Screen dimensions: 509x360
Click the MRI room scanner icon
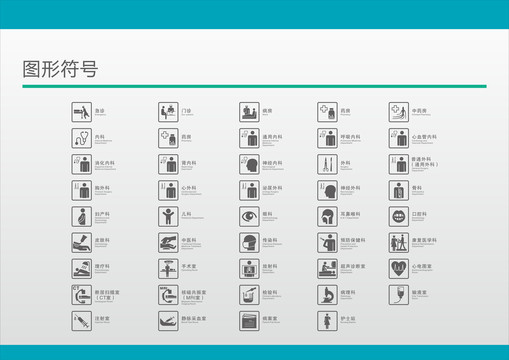[168, 295]
